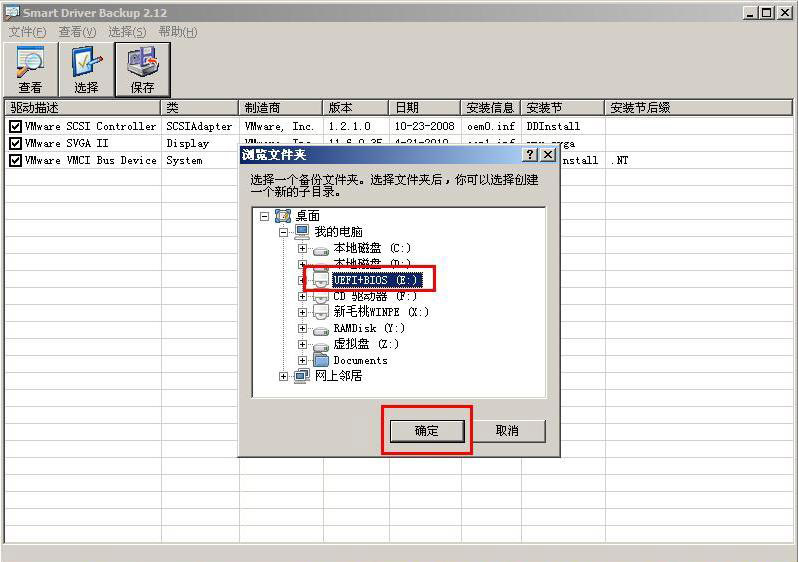Select the Documents label in tree

(360, 360)
